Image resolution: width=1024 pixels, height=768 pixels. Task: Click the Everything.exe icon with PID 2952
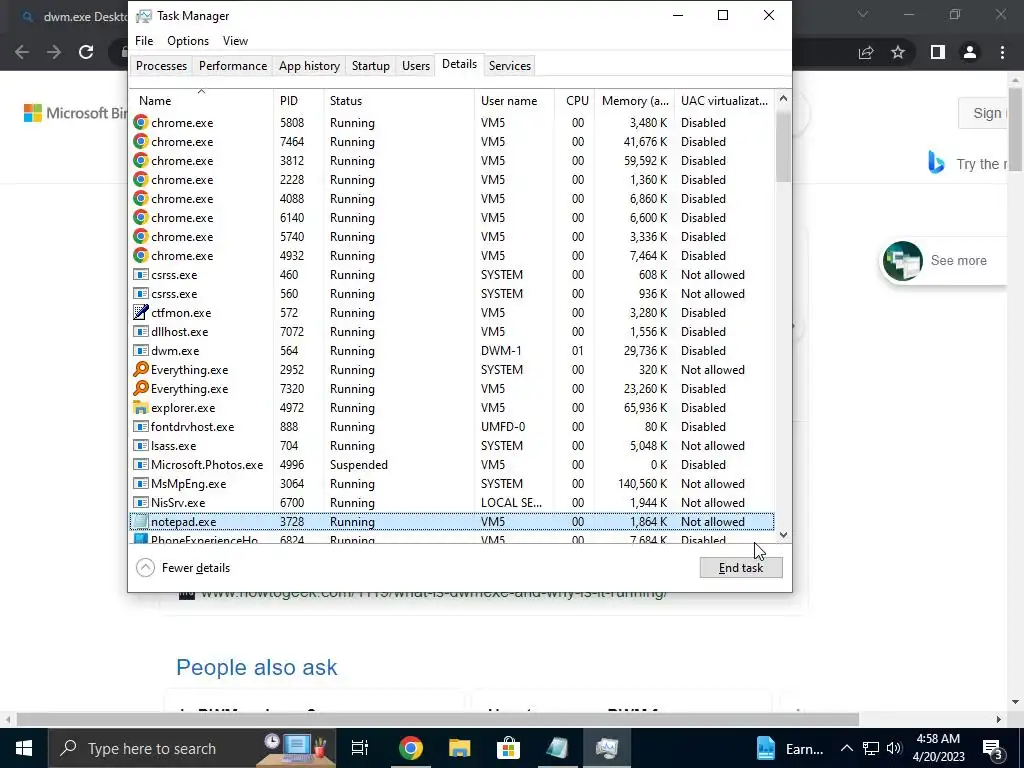click(x=140, y=370)
